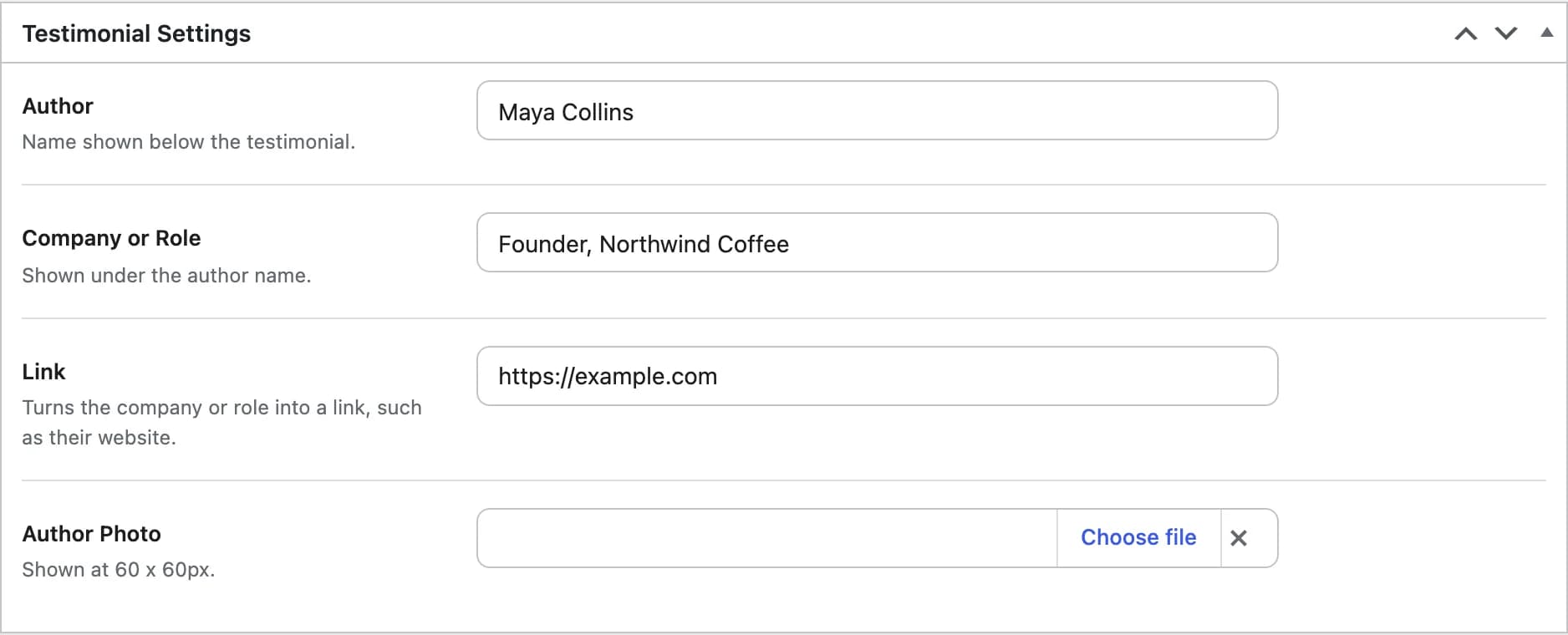
Task: Click the Maya Collins text
Action: (566, 112)
